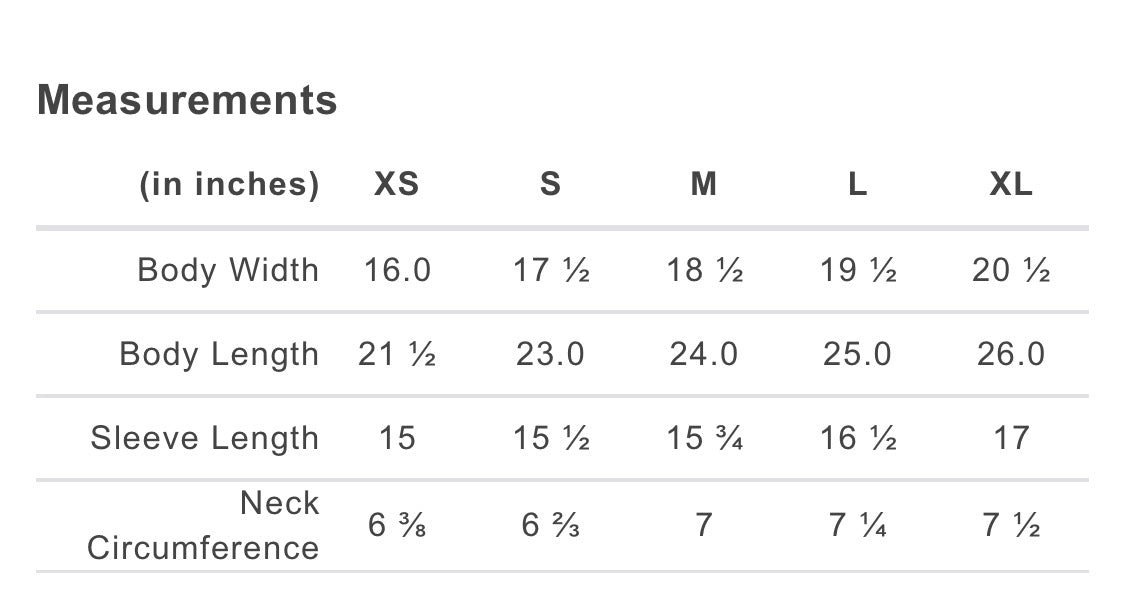Click the "(in inches)" unit label
Image resolution: width=1125 pixels, height=614 pixels.
point(229,184)
